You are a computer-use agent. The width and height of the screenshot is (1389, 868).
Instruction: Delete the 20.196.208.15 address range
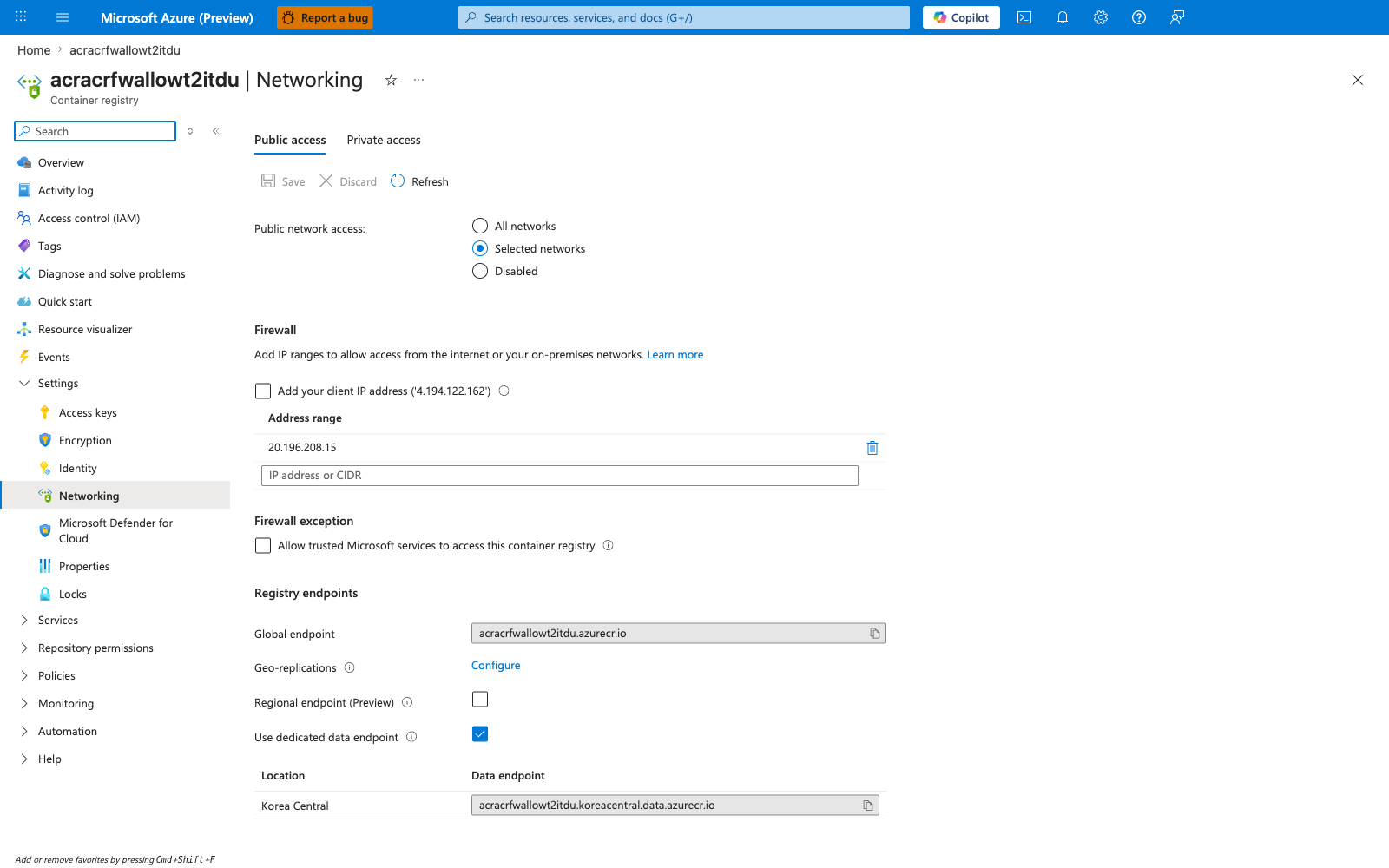click(x=872, y=448)
